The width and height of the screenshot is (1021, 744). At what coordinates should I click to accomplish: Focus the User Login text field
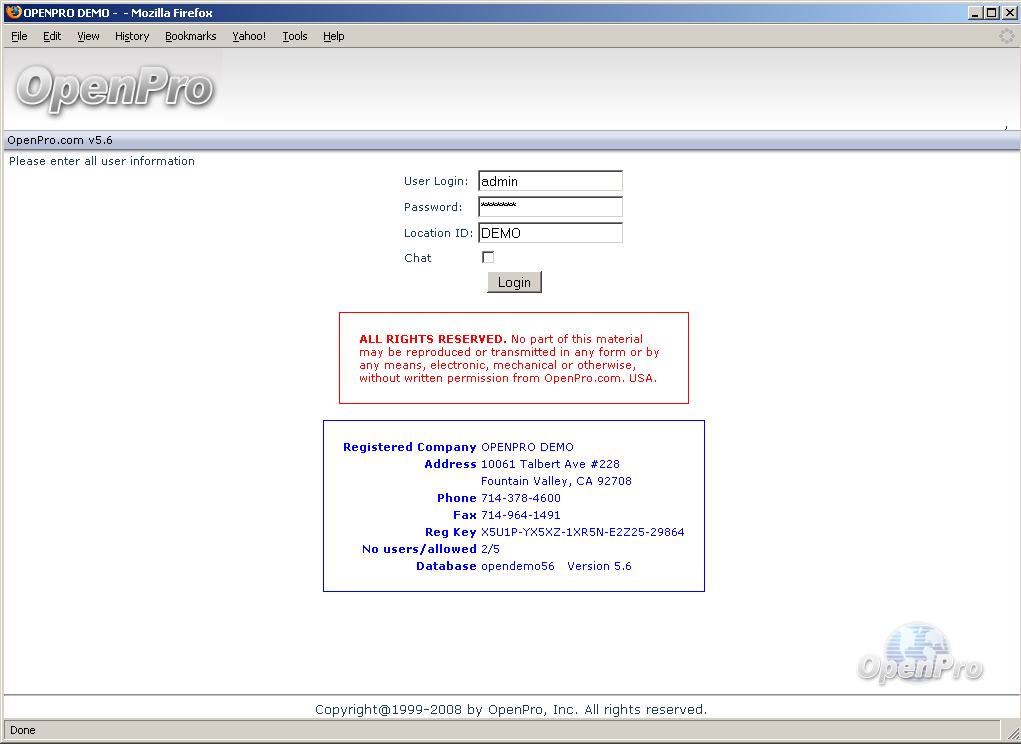pos(550,181)
